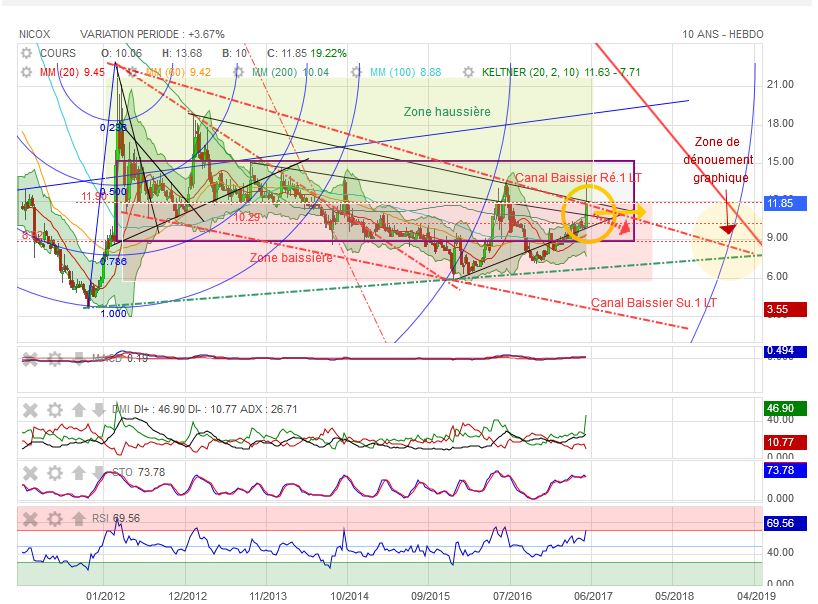
Task: Click the Zone haussière annotation
Action: [x=447, y=112]
